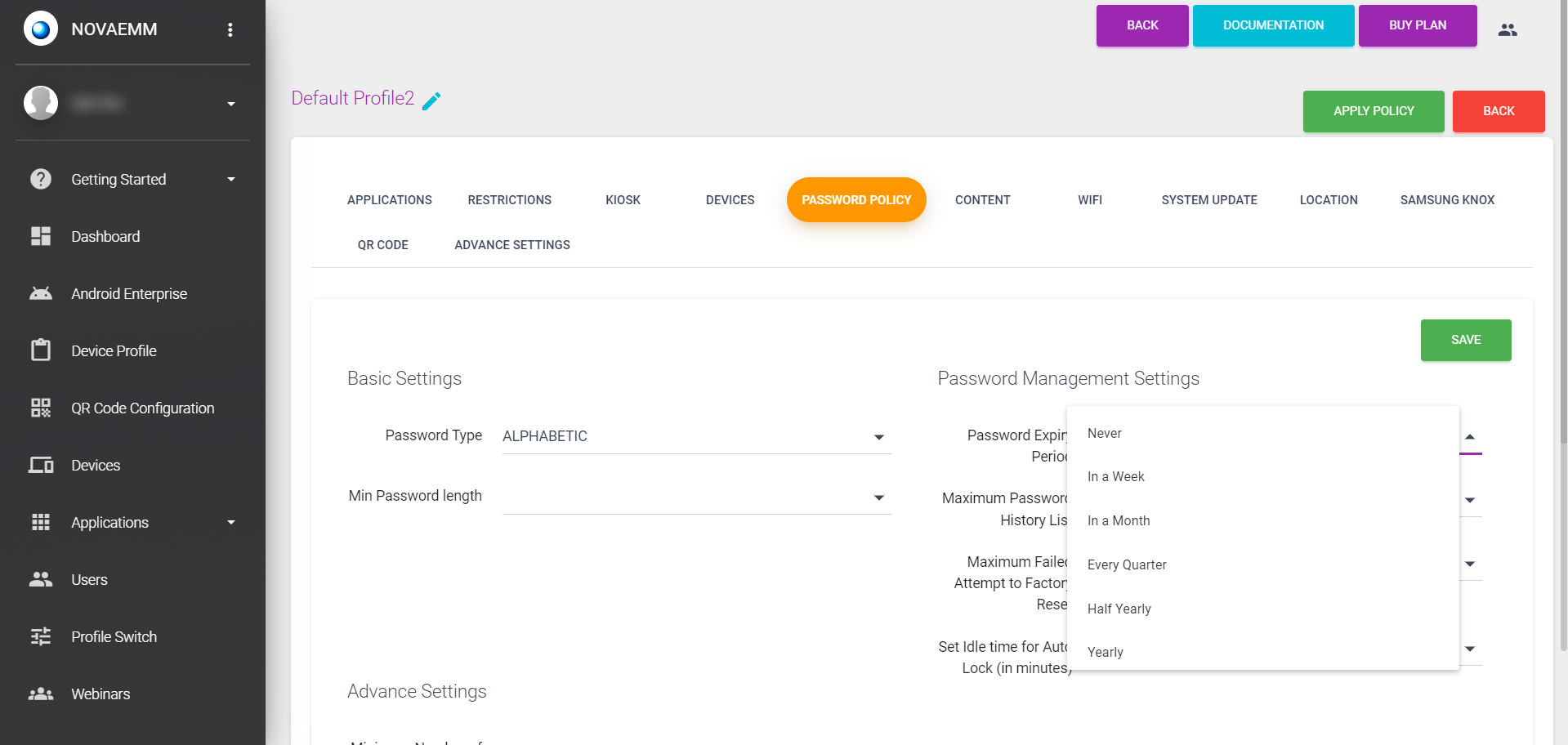Viewport: 1568px width, 745px height.
Task: Expand the Password Type dropdown
Action: point(696,436)
